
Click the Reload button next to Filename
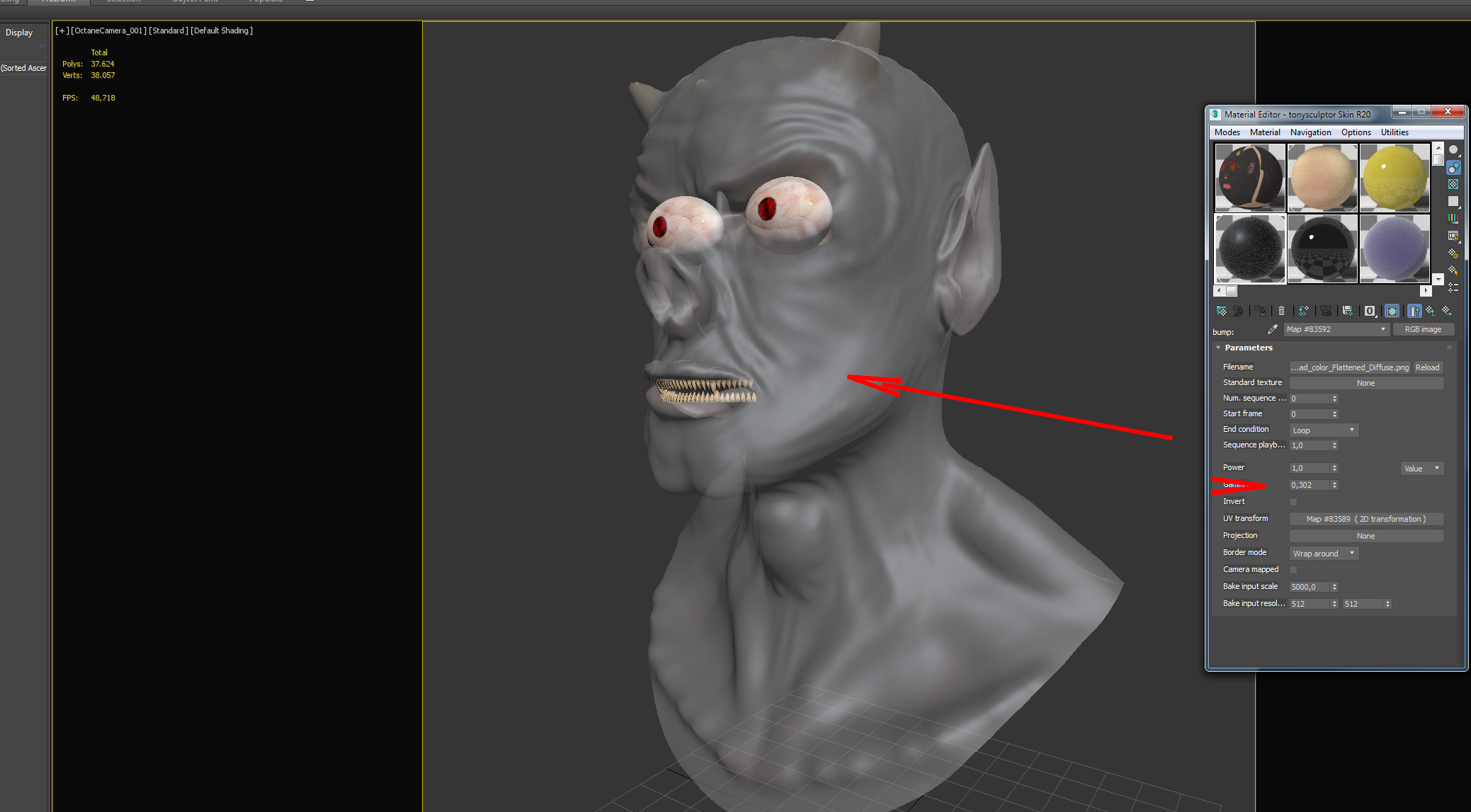(x=1427, y=367)
